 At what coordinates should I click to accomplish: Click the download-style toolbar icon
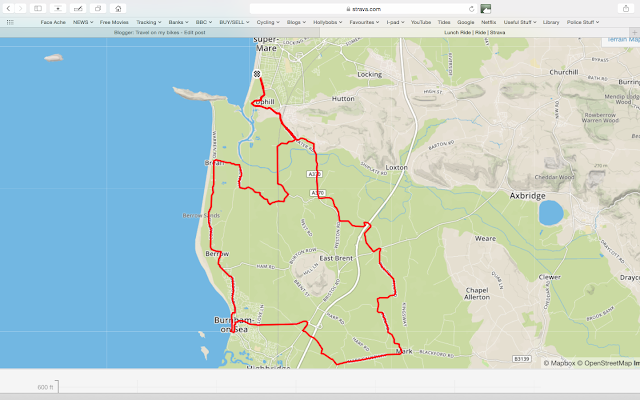[x=58, y=9]
